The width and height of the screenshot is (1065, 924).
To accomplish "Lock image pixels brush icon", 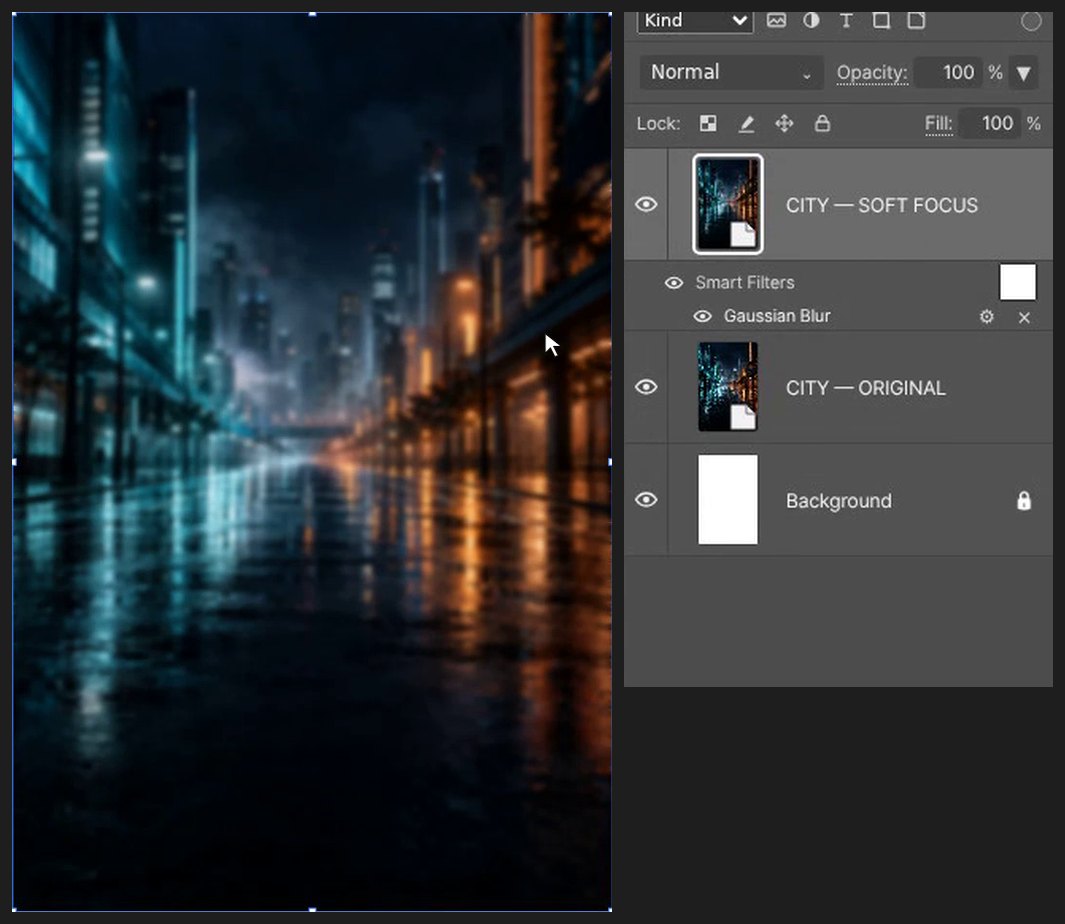I will tap(746, 124).
